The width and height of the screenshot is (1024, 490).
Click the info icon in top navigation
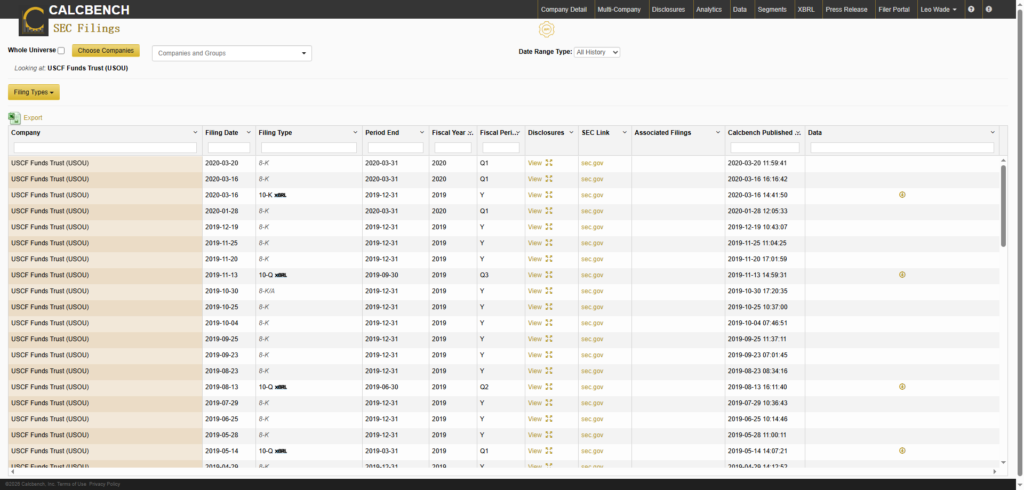pos(988,9)
